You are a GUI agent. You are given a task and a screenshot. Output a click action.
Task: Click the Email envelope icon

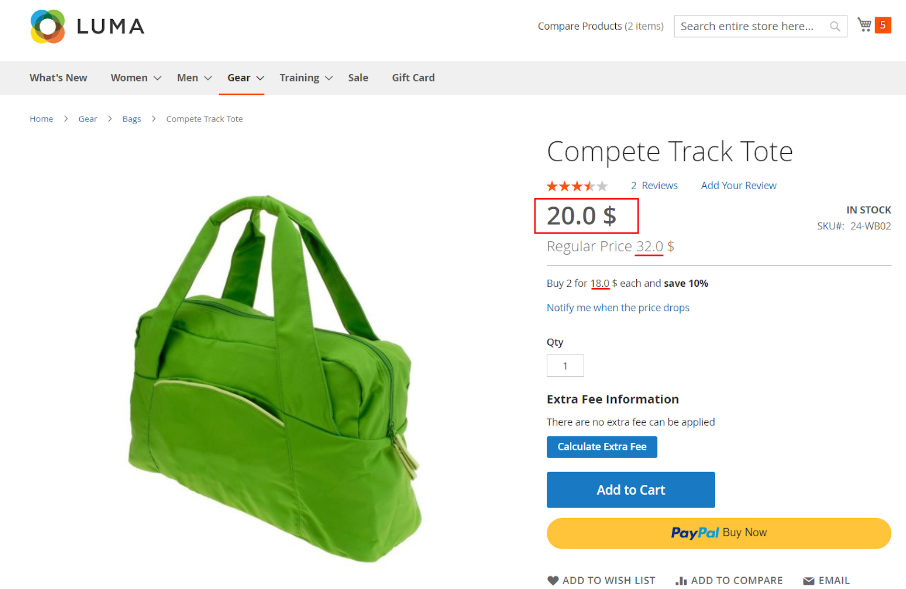point(809,580)
